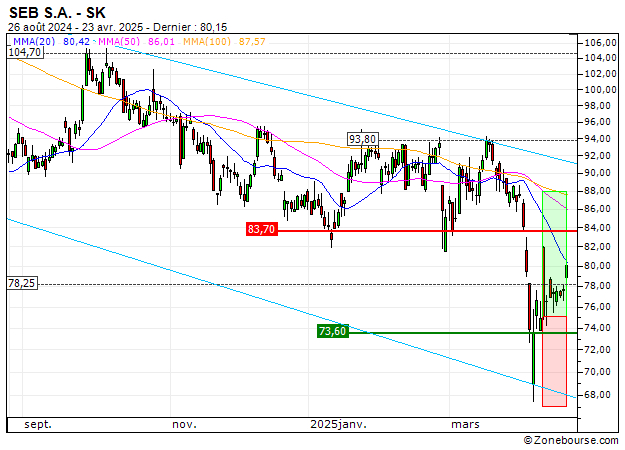625x450 pixels.
Task: Click the 2025janv. label on the time axis
Action: tap(338, 424)
